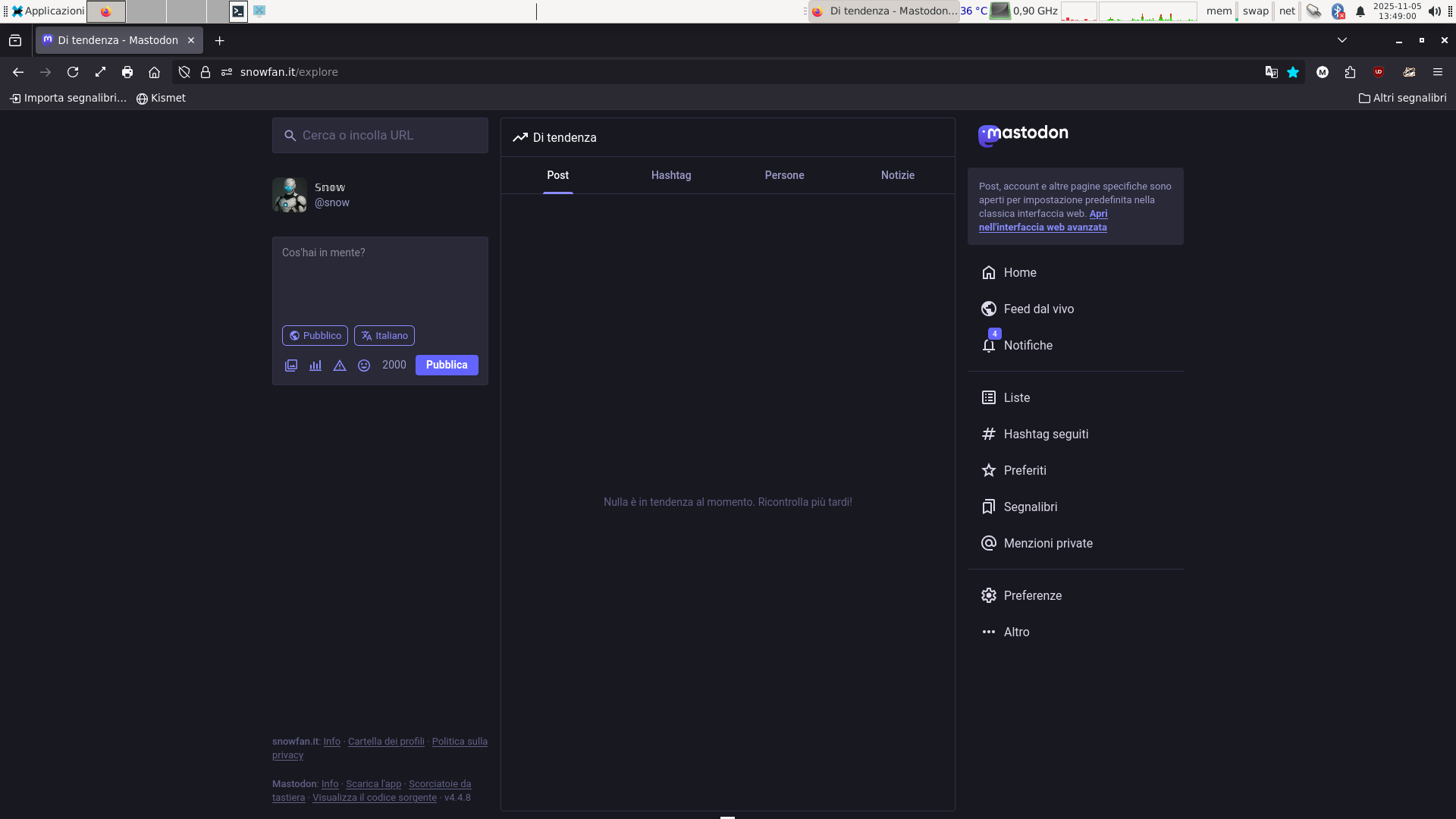1456x819 pixels.
Task: Click the search or paste URL field
Action: (380, 136)
